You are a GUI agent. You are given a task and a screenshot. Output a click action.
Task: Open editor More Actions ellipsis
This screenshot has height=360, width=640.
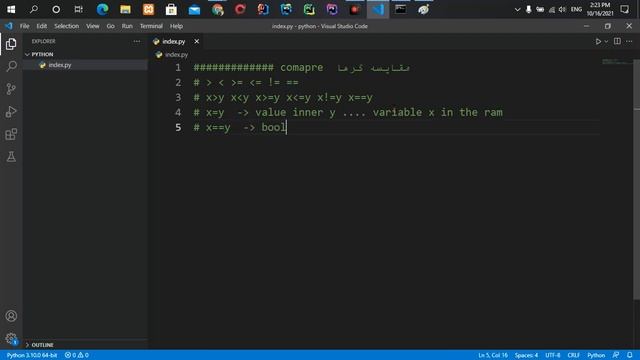(629, 41)
